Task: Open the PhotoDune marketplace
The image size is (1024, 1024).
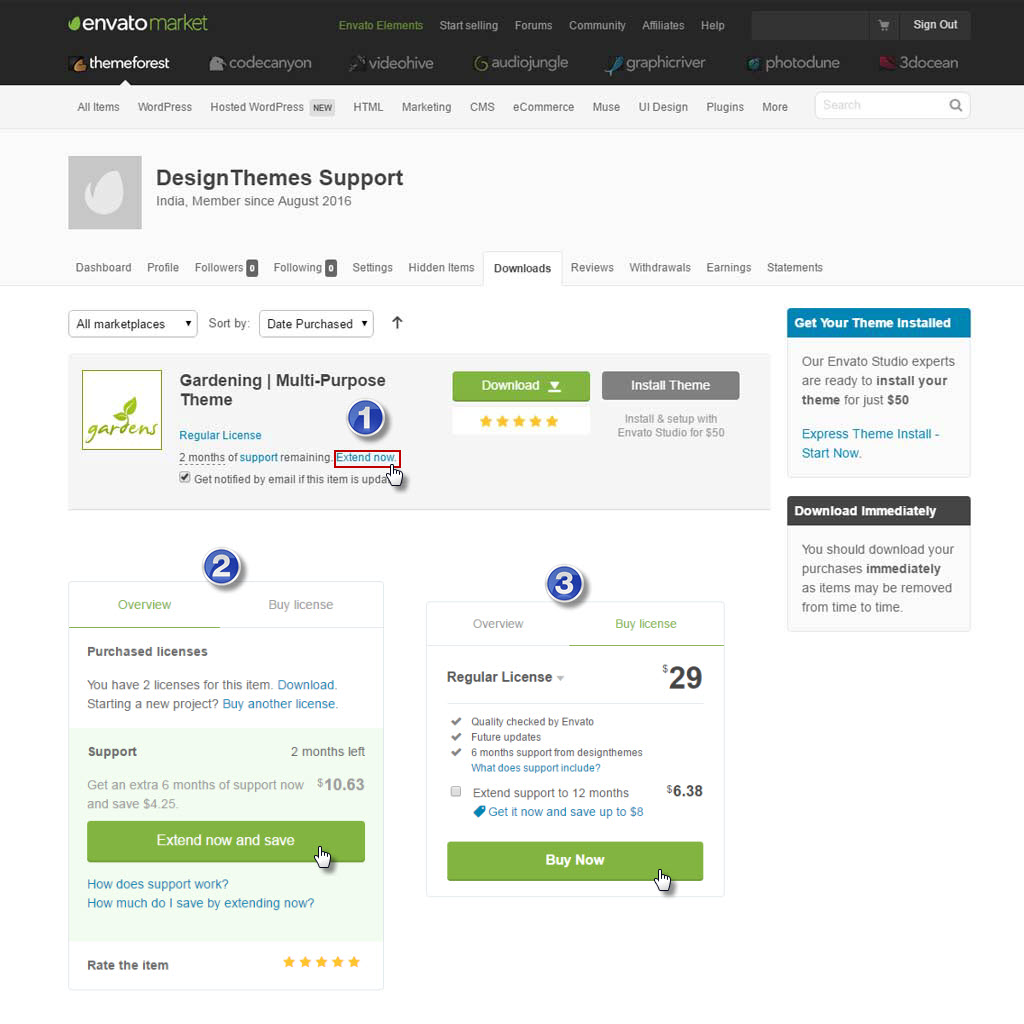Action: tap(793, 63)
